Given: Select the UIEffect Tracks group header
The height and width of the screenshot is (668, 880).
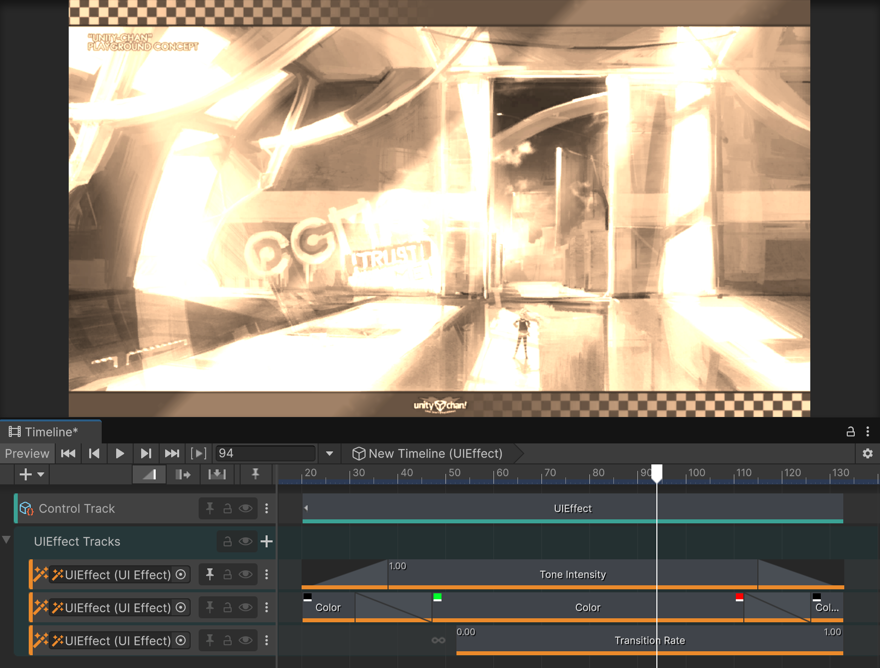Looking at the screenshot, I should pyautogui.click(x=144, y=542).
